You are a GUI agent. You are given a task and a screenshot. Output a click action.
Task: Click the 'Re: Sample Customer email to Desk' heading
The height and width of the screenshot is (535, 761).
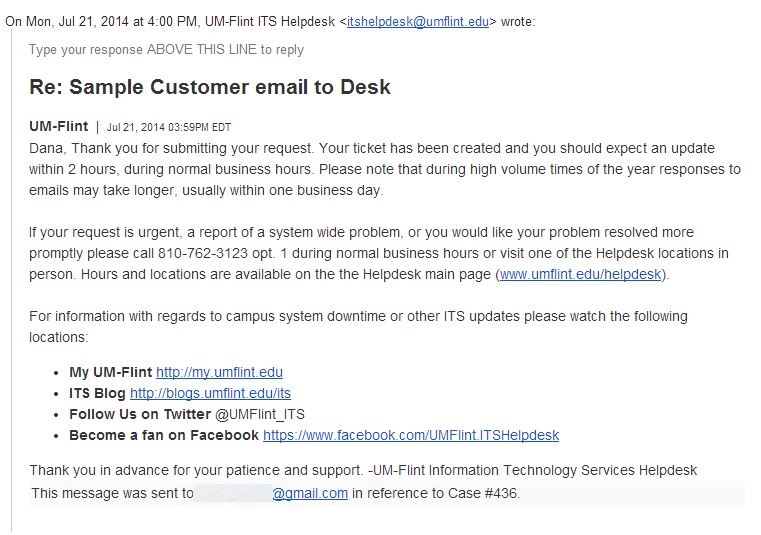coord(210,87)
